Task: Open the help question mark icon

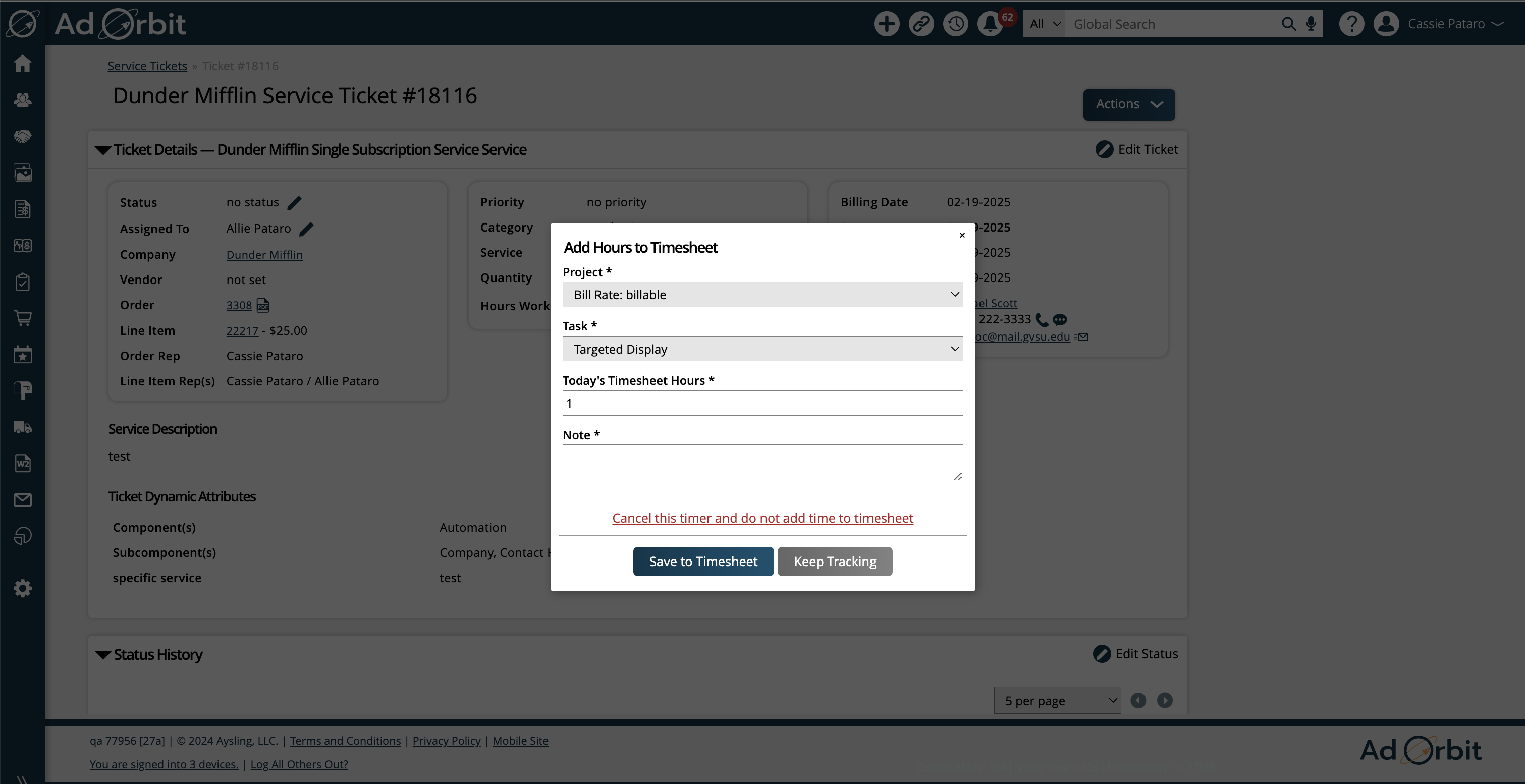Action: (1351, 24)
